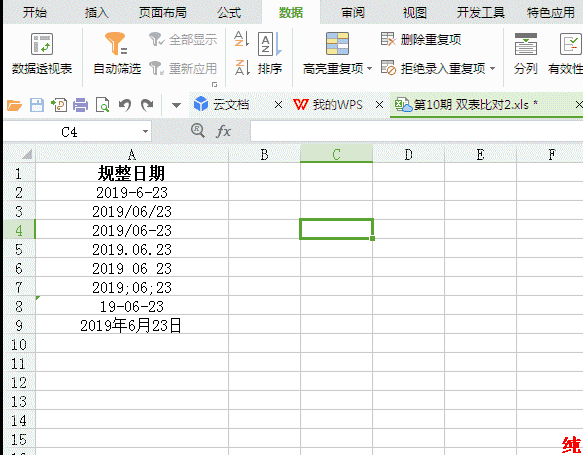Select cell with 规整日期 header
The width and height of the screenshot is (583, 455).
point(132,173)
